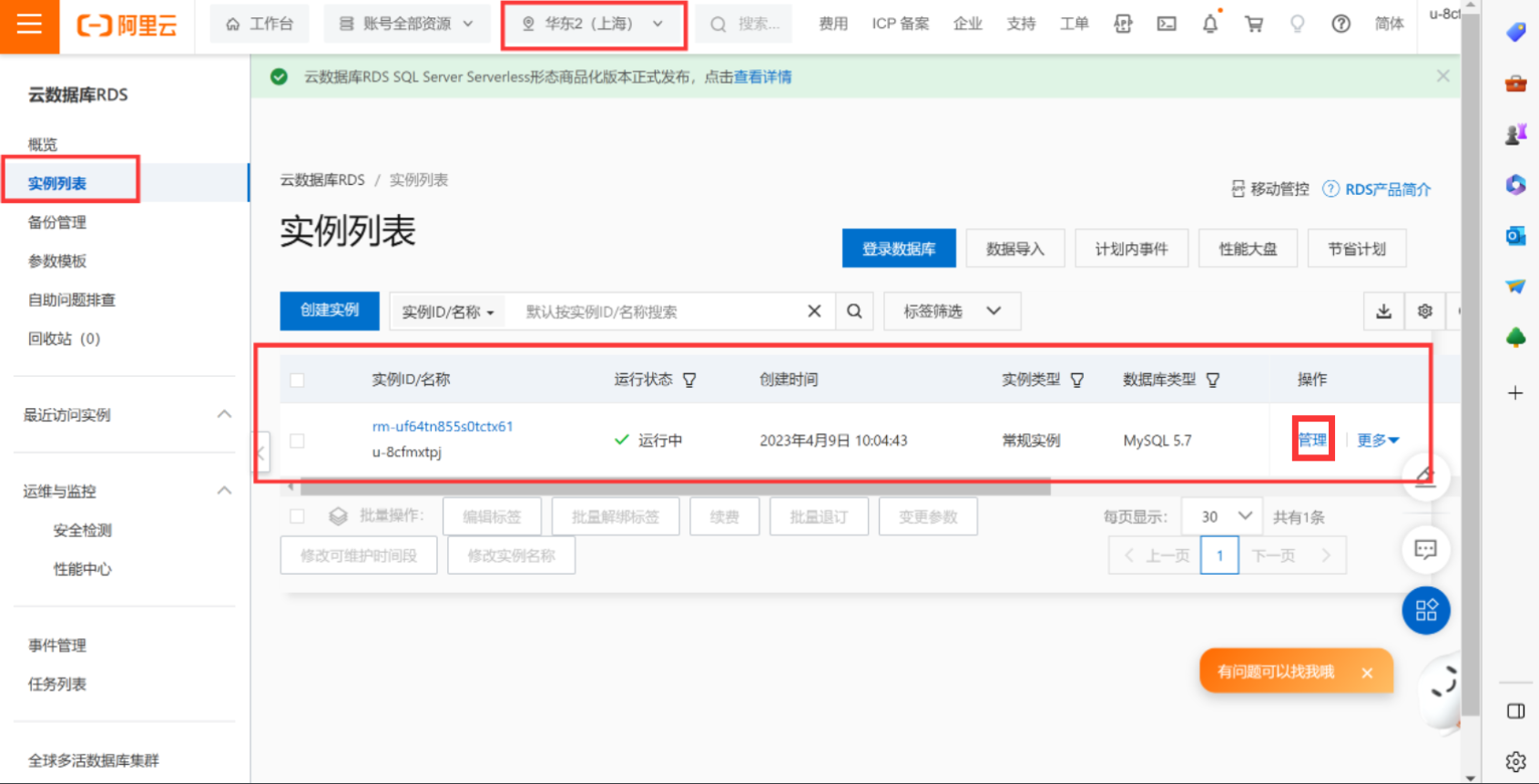Open Outlook in browser sidebar
This screenshot has height=784, width=1539.
[x=1515, y=236]
